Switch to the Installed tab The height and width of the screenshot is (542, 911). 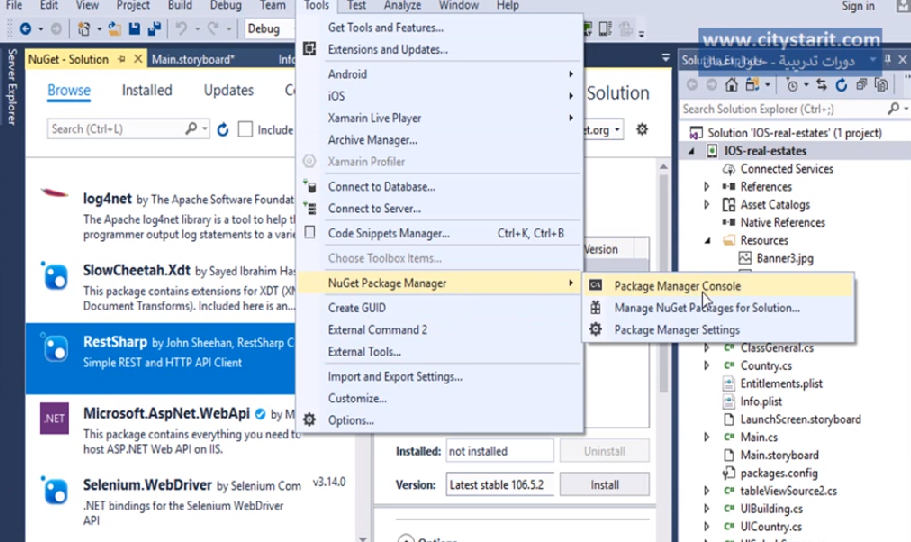click(147, 90)
